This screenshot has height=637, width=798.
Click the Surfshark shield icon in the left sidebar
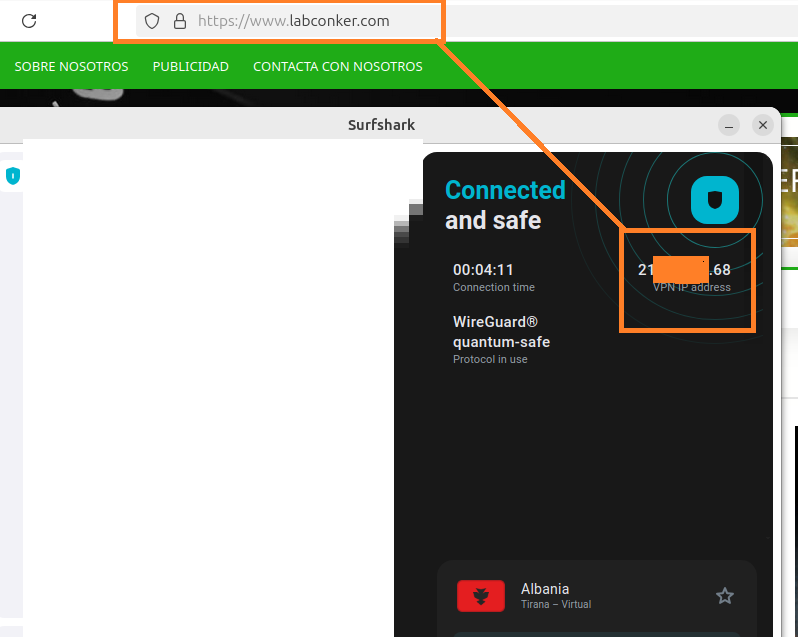(x=13, y=176)
